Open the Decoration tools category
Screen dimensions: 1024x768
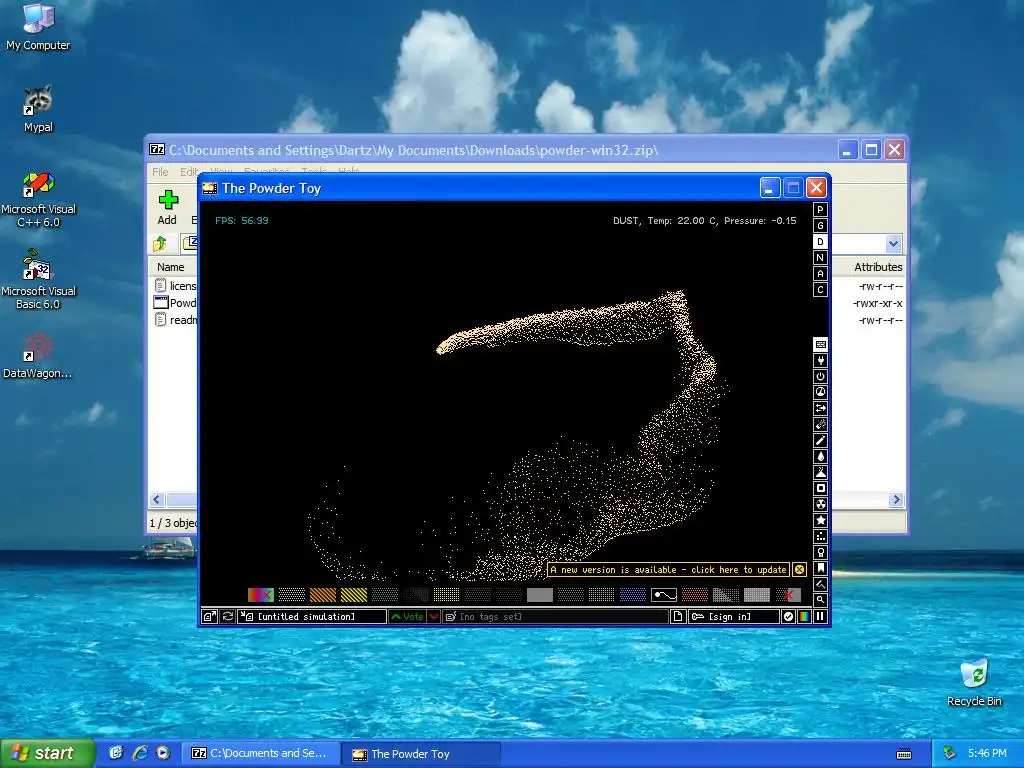click(x=820, y=584)
